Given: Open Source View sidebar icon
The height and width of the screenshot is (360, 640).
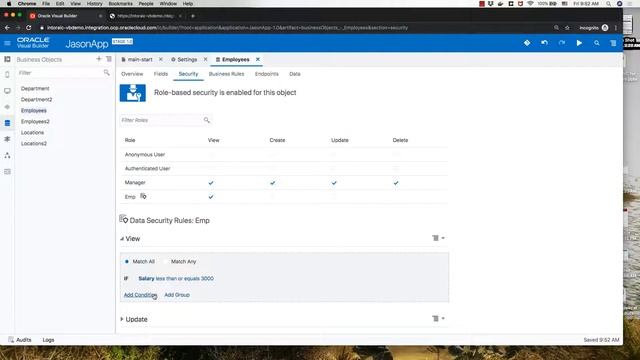Looking at the screenshot, I should 7,172.
